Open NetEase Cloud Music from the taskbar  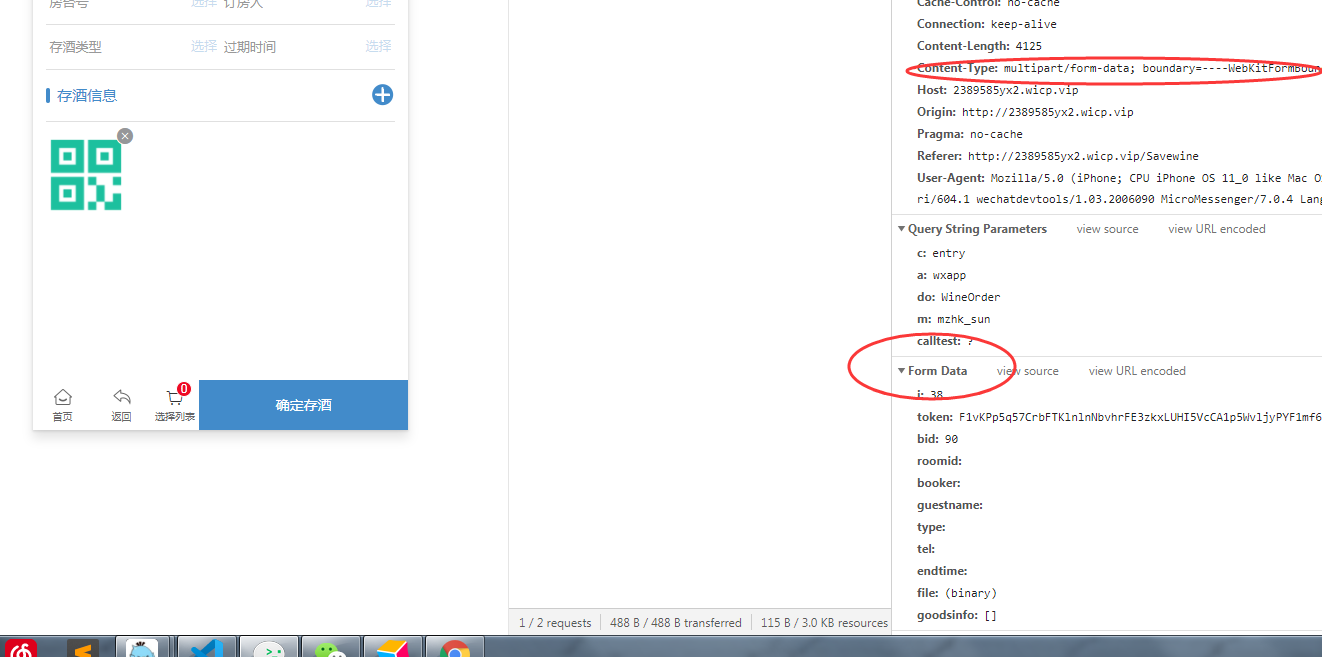pos(22,649)
